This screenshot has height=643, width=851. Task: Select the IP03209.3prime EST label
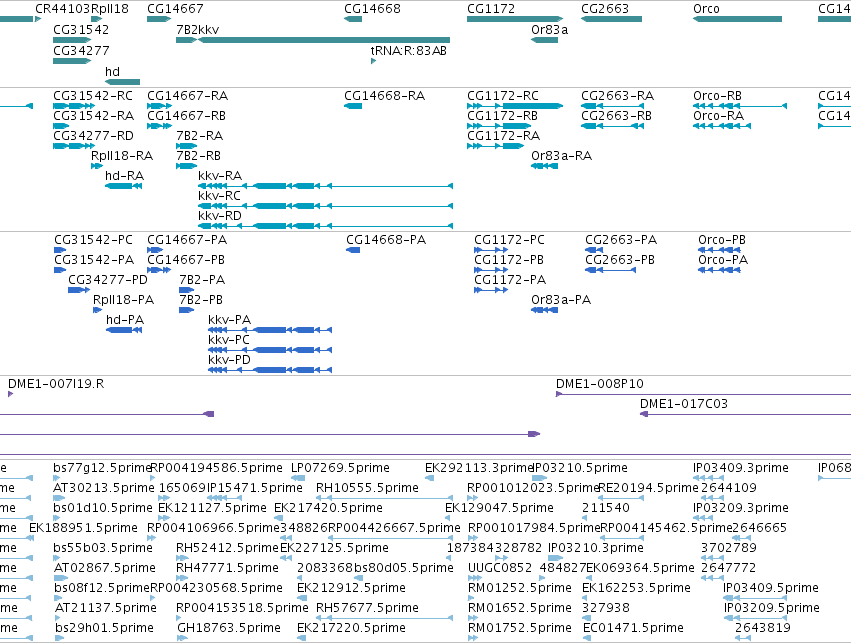point(741,508)
